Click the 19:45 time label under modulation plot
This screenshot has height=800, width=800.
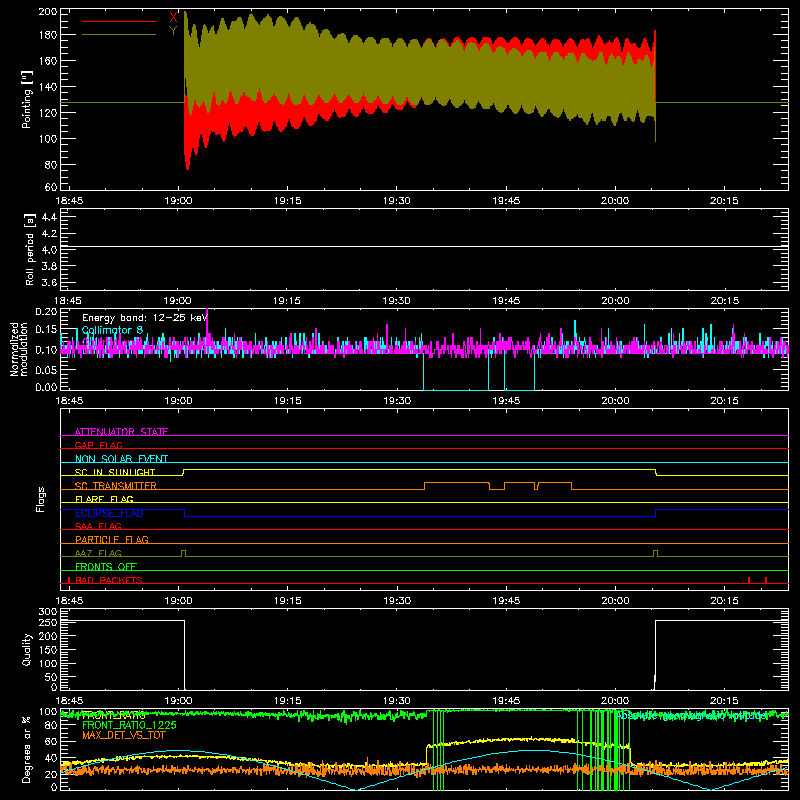(x=506, y=401)
